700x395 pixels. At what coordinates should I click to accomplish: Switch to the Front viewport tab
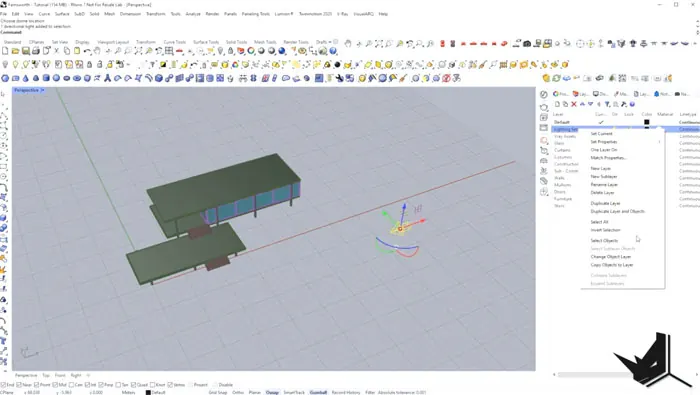60,375
